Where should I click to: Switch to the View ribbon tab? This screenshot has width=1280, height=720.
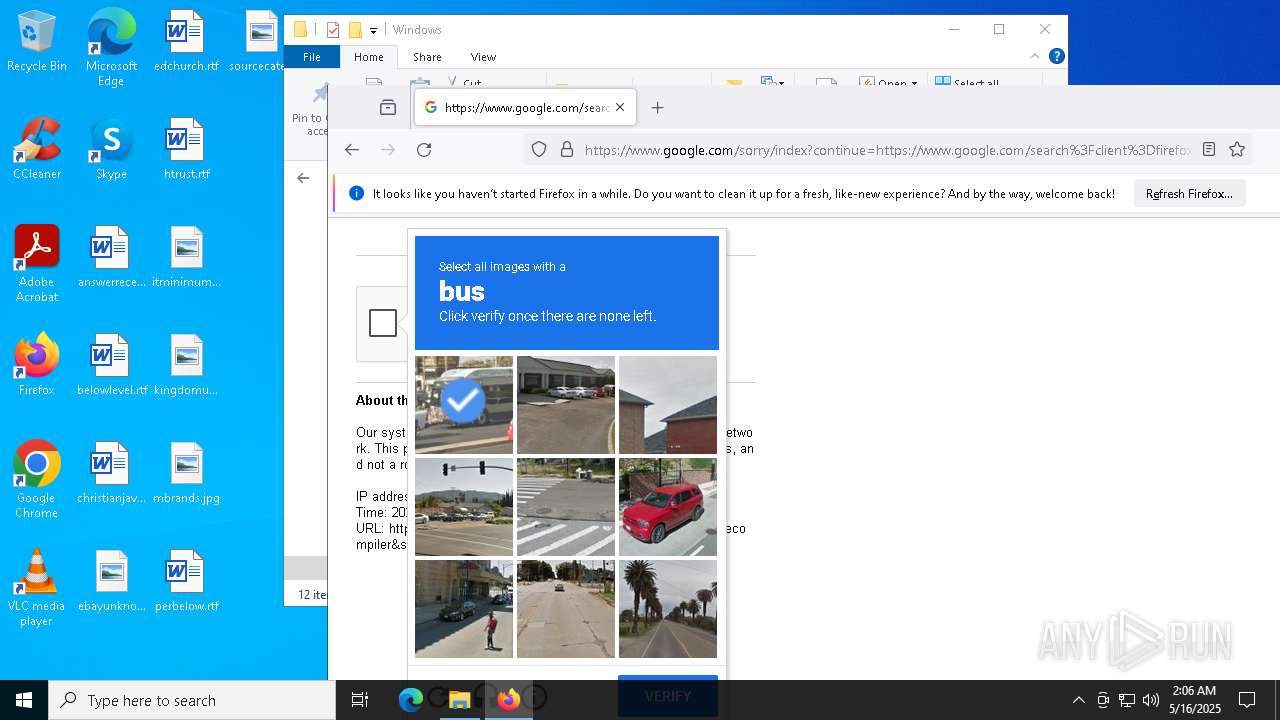(x=483, y=57)
